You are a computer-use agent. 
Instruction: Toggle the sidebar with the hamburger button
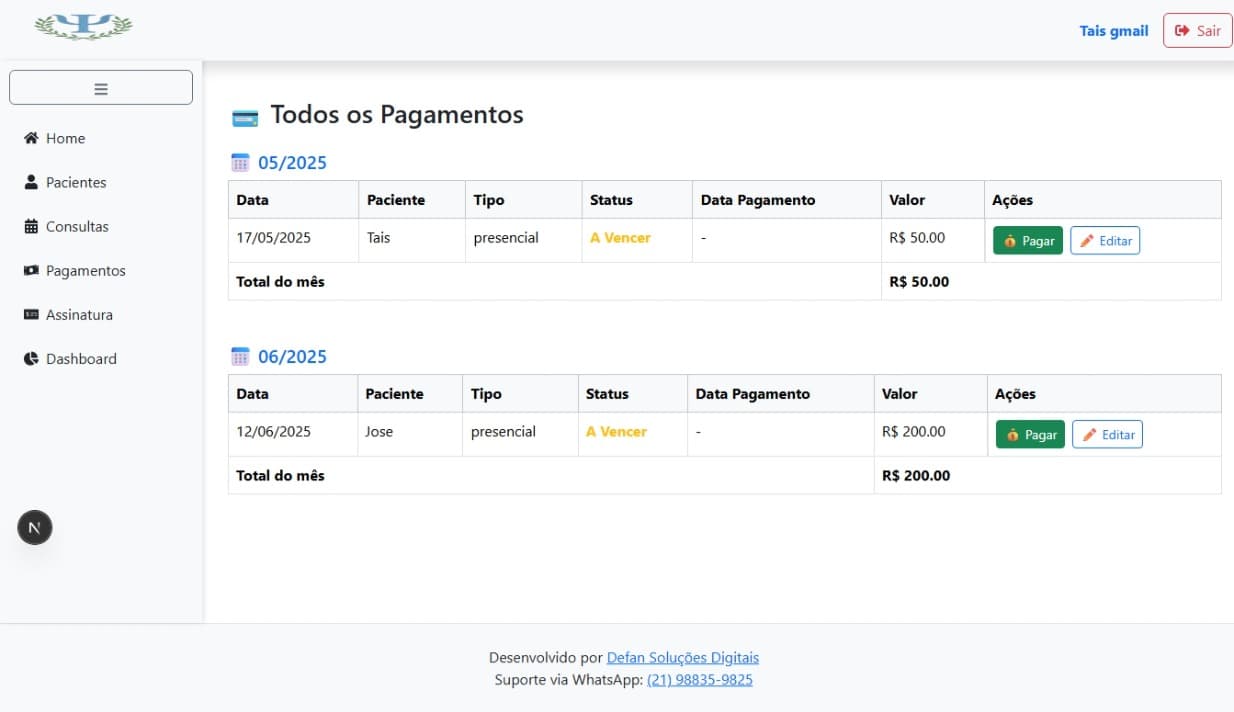100,86
